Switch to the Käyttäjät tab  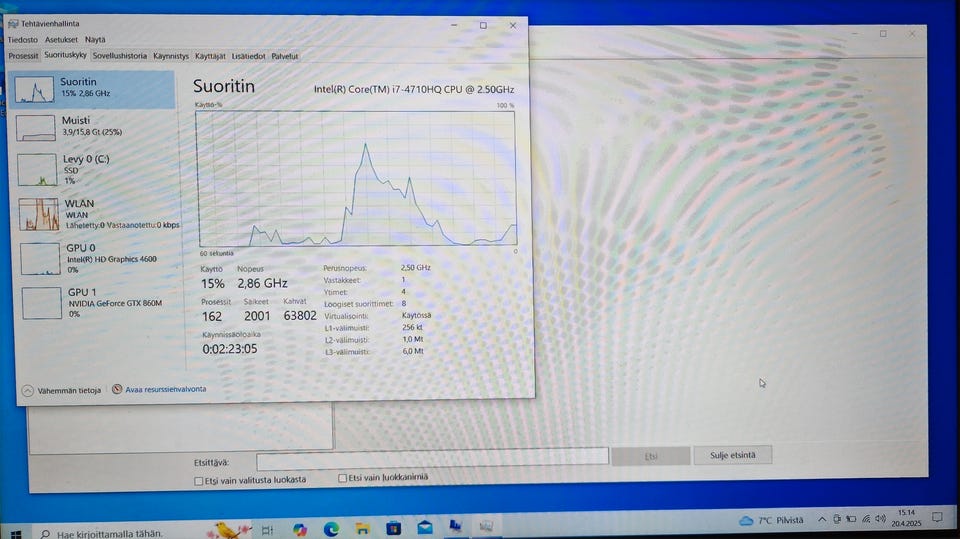pyautogui.click(x=210, y=56)
